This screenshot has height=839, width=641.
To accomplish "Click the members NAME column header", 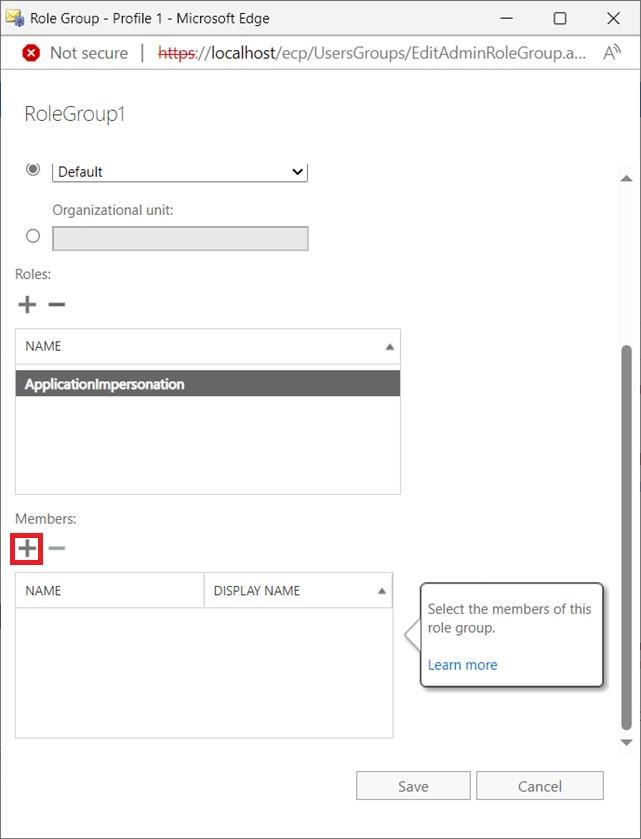I will click(x=109, y=591).
